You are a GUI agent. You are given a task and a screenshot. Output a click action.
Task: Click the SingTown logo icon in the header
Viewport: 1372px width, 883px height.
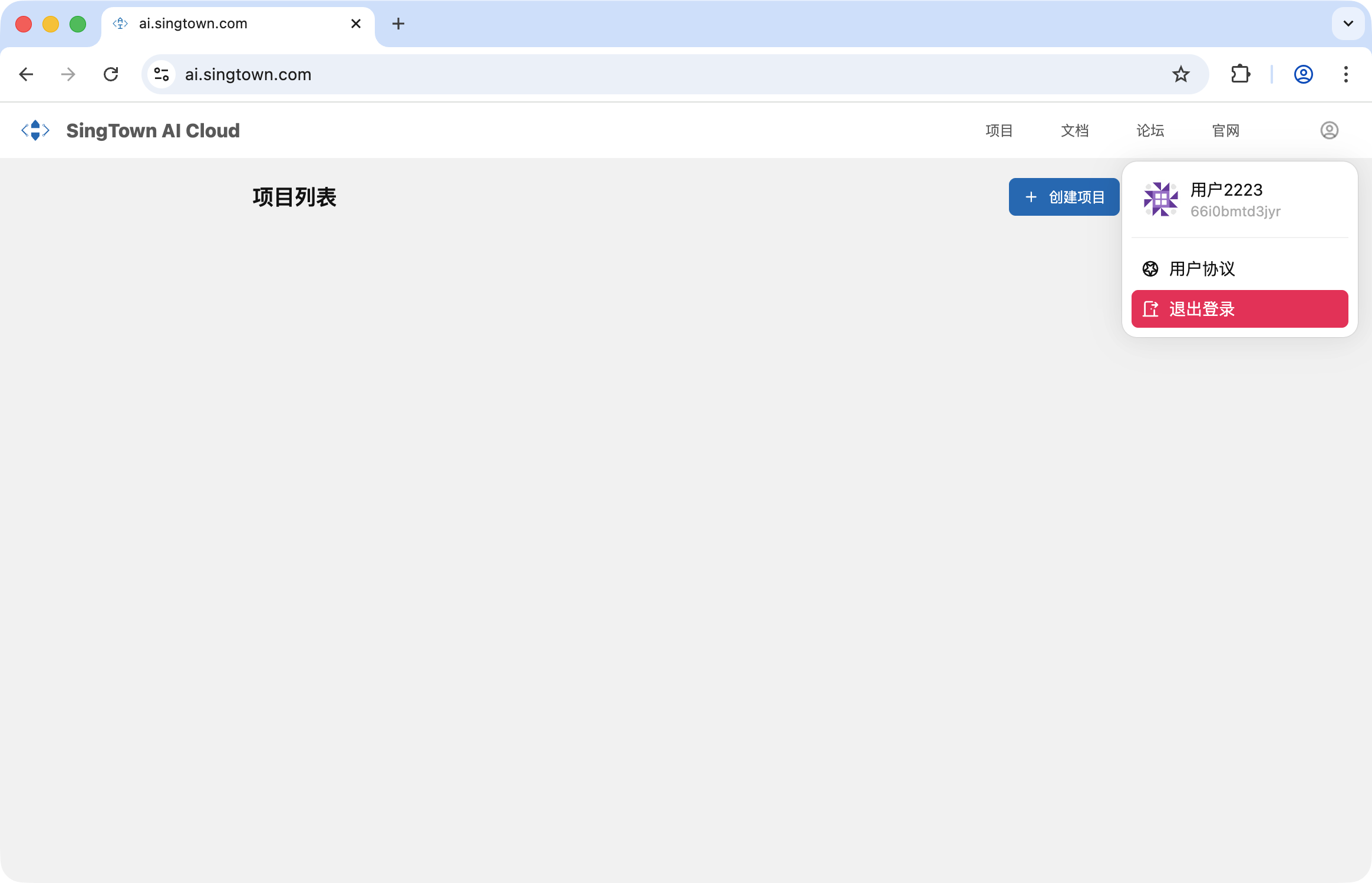[x=35, y=130]
